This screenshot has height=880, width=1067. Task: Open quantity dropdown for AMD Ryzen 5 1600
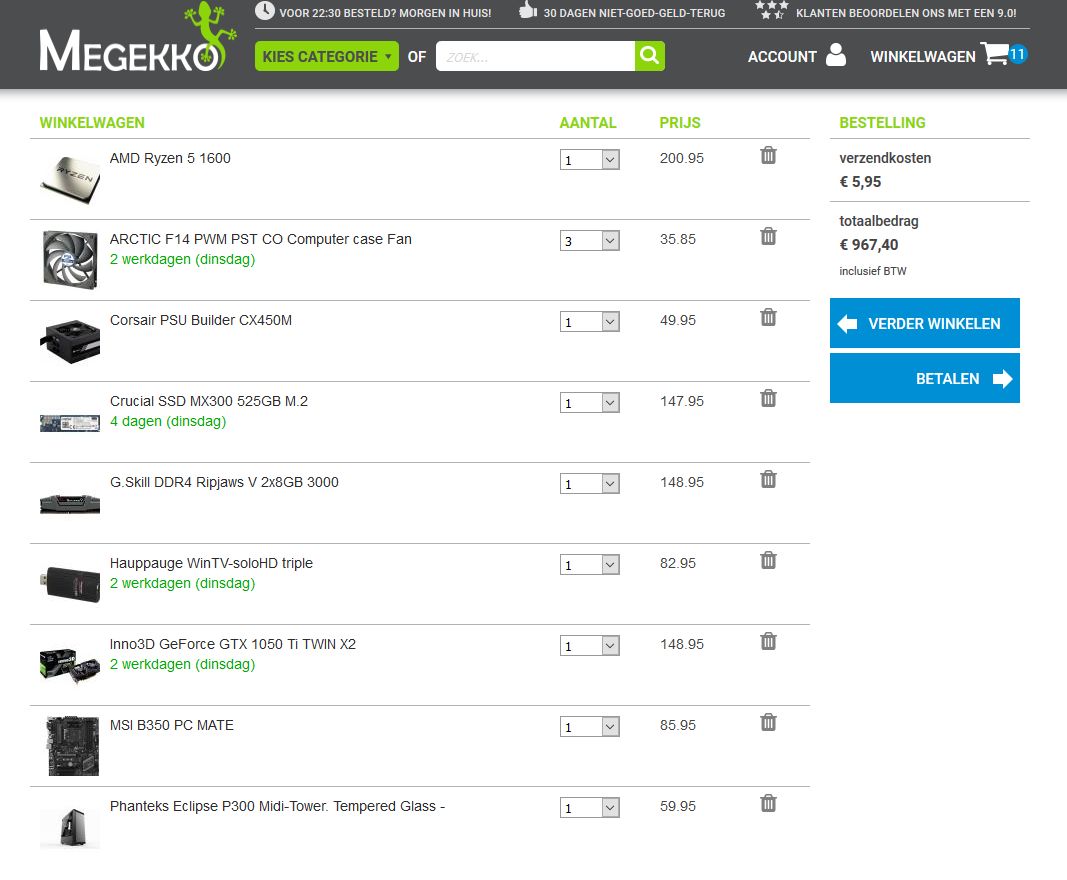[x=589, y=160]
